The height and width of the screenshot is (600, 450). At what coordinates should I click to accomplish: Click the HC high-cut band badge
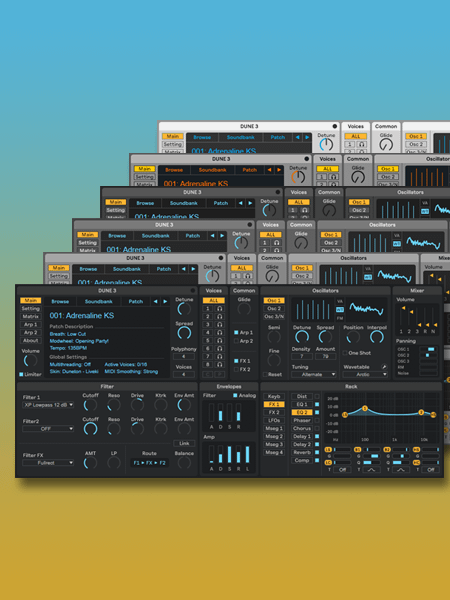click(x=416, y=463)
